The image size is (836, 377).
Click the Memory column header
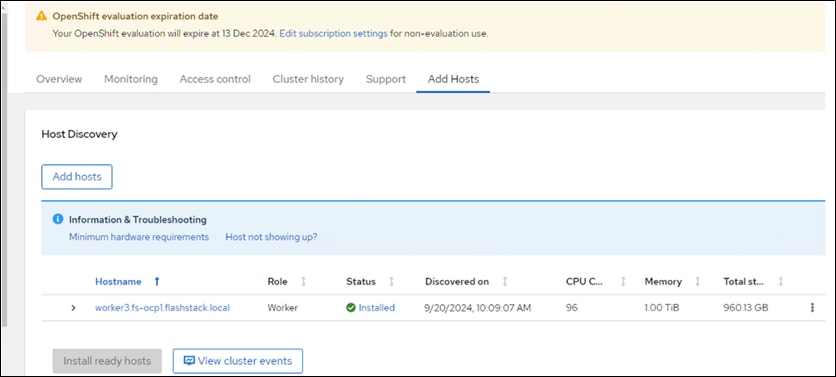coord(663,282)
